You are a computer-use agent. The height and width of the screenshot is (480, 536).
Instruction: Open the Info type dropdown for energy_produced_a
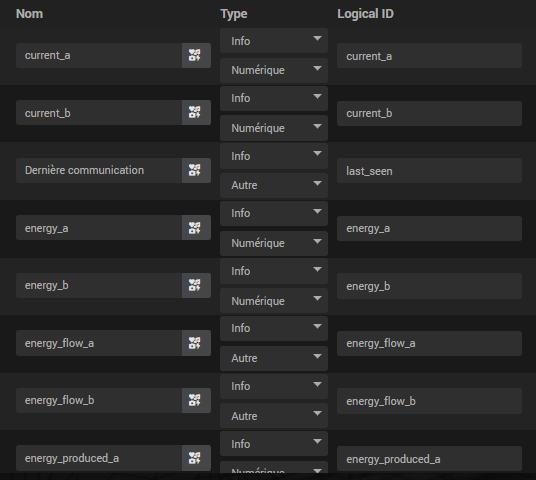click(274, 444)
